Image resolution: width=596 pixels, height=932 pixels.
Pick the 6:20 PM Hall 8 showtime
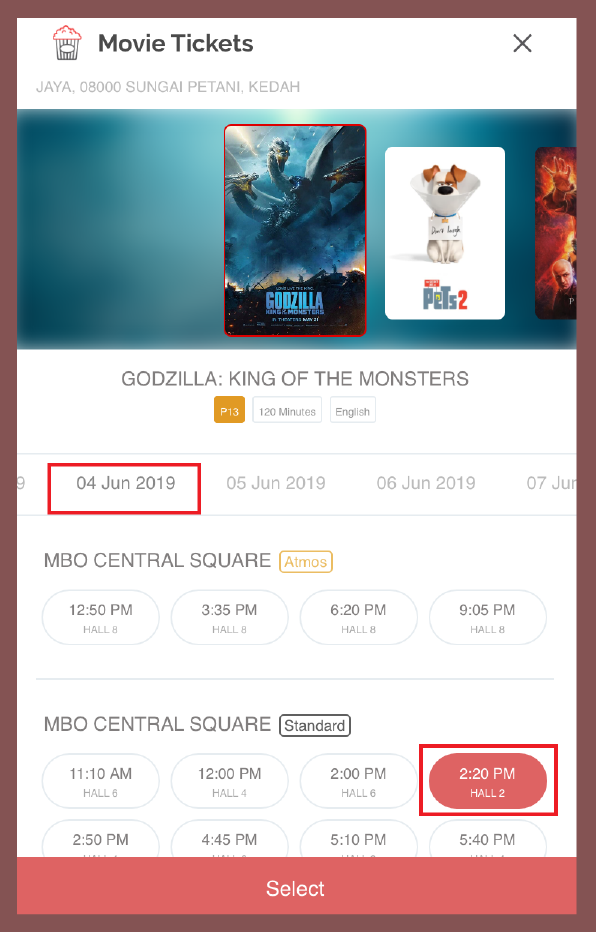click(x=358, y=618)
